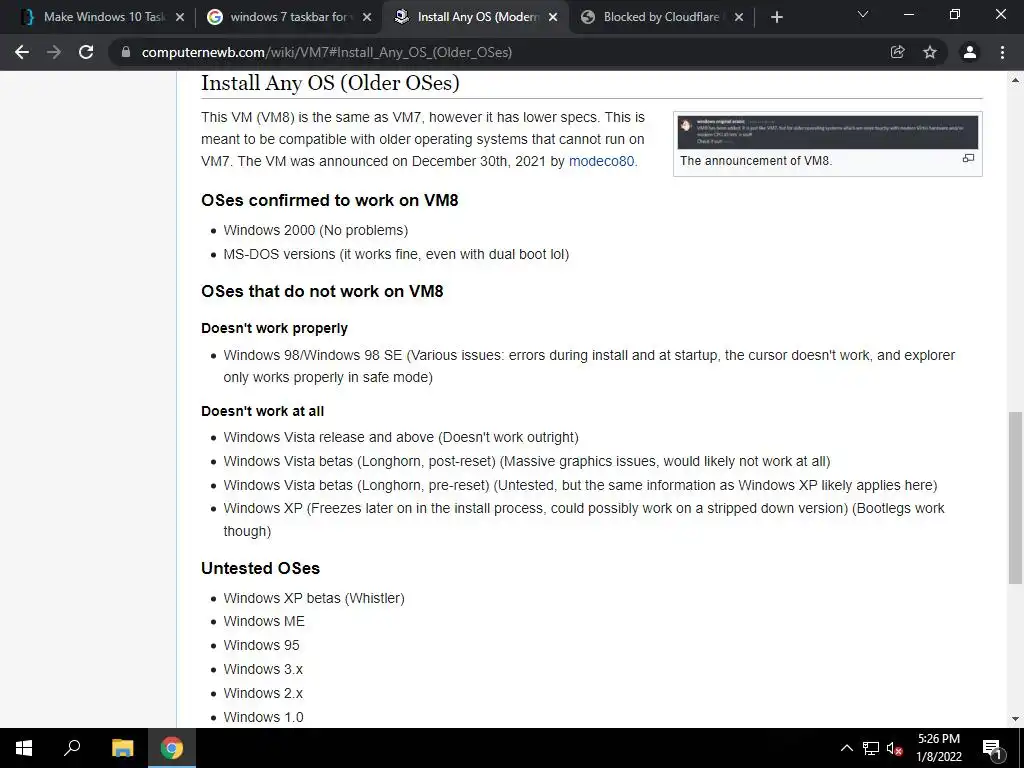This screenshot has height=768, width=1024.
Task: Switch to 'Blocked by Cloudflare' tab
Action: pyautogui.click(x=660, y=18)
